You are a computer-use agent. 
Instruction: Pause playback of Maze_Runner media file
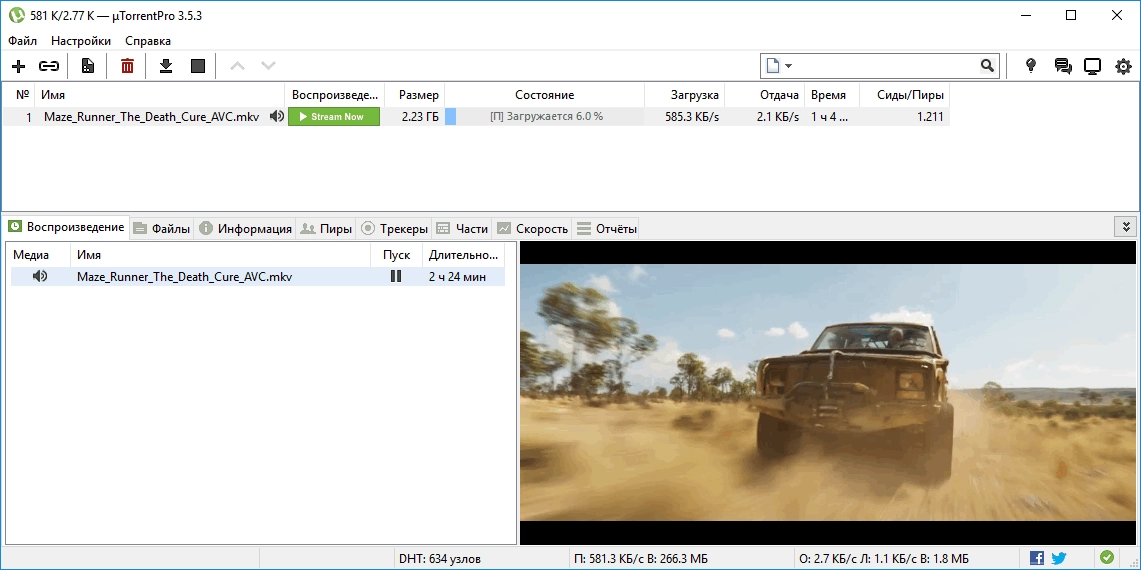pos(396,277)
